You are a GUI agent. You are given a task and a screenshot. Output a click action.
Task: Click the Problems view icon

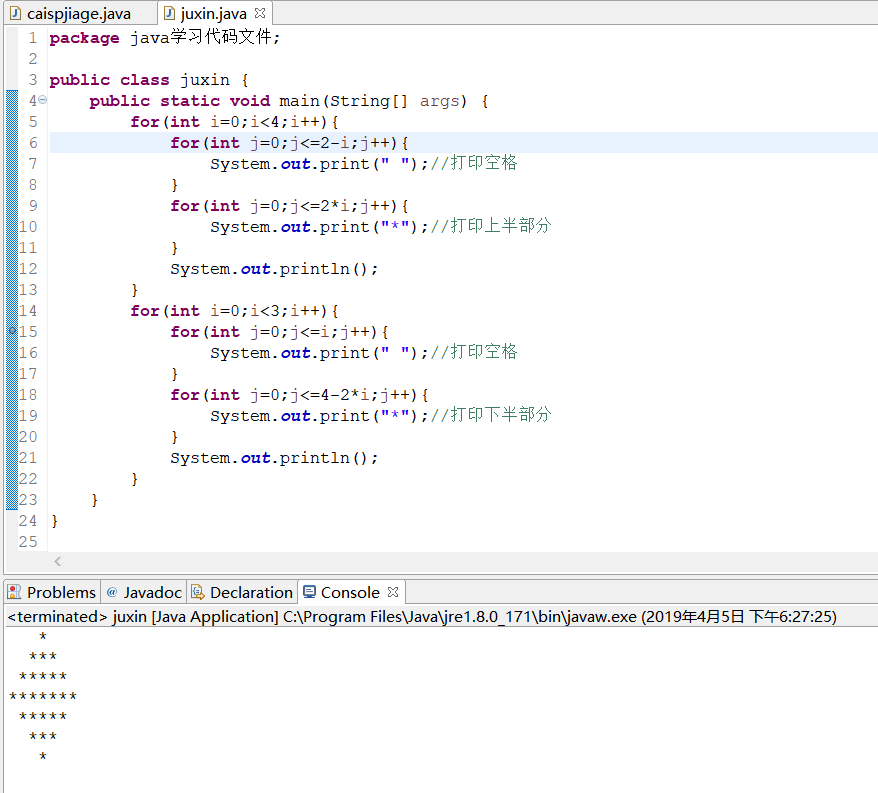click(x=15, y=592)
